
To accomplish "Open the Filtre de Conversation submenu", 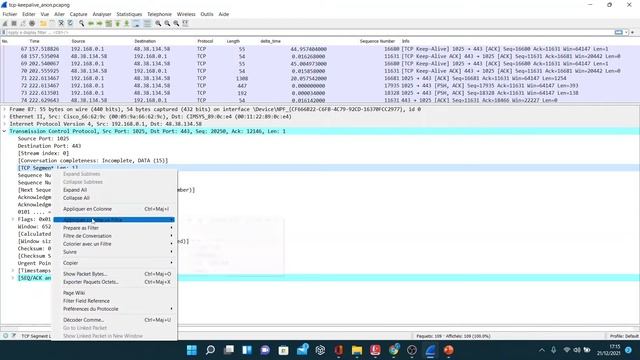I will [x=114, y=236].
